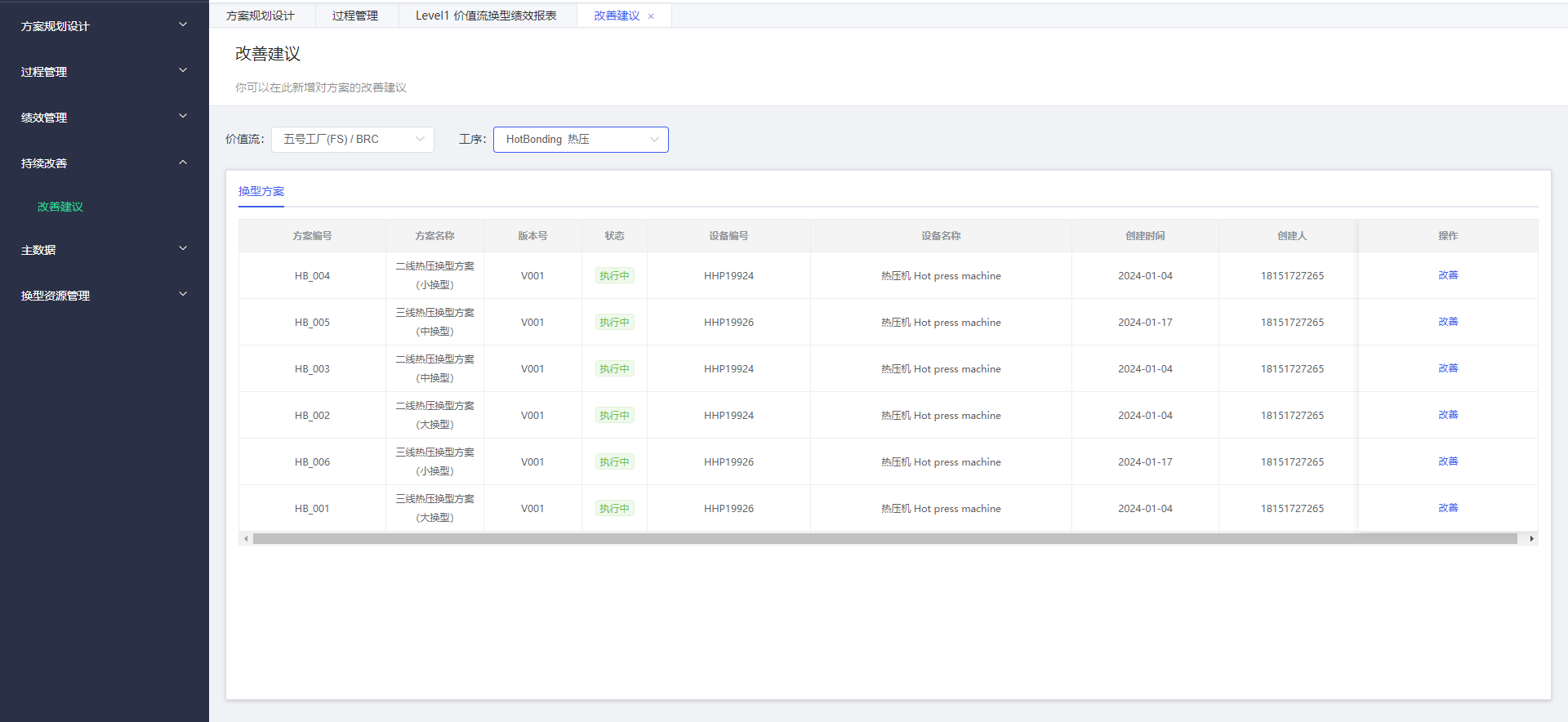Viewport: 1568px width, 722px height.
Task: Expand the 主数据 sidebar menu
Action: pyautogui.click(x=105, y=250)
